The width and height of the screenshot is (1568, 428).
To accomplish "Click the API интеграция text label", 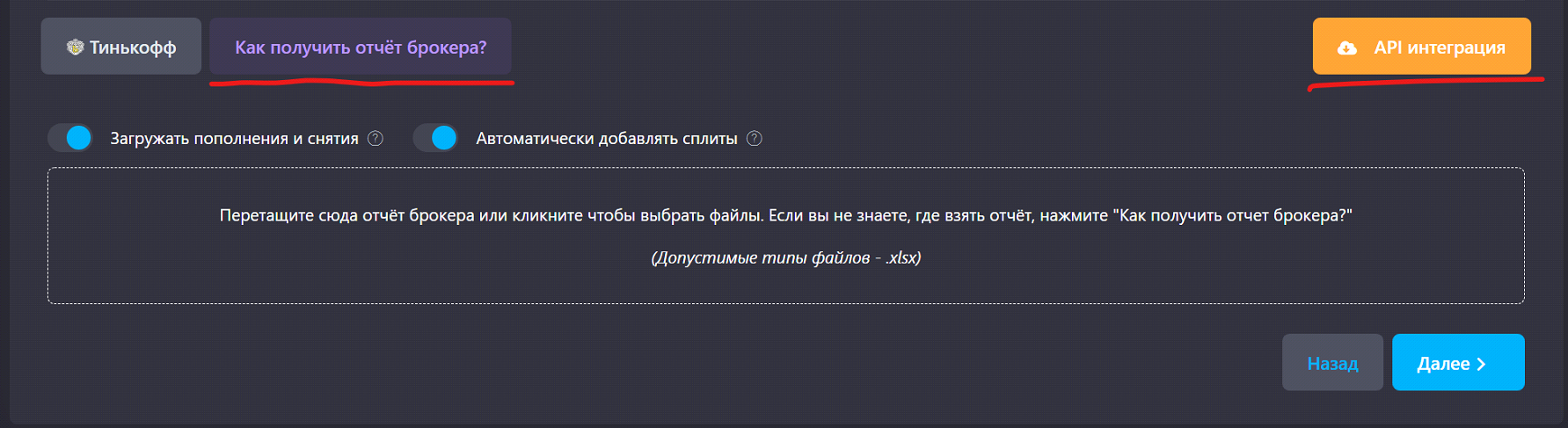I will (1440, 47).
